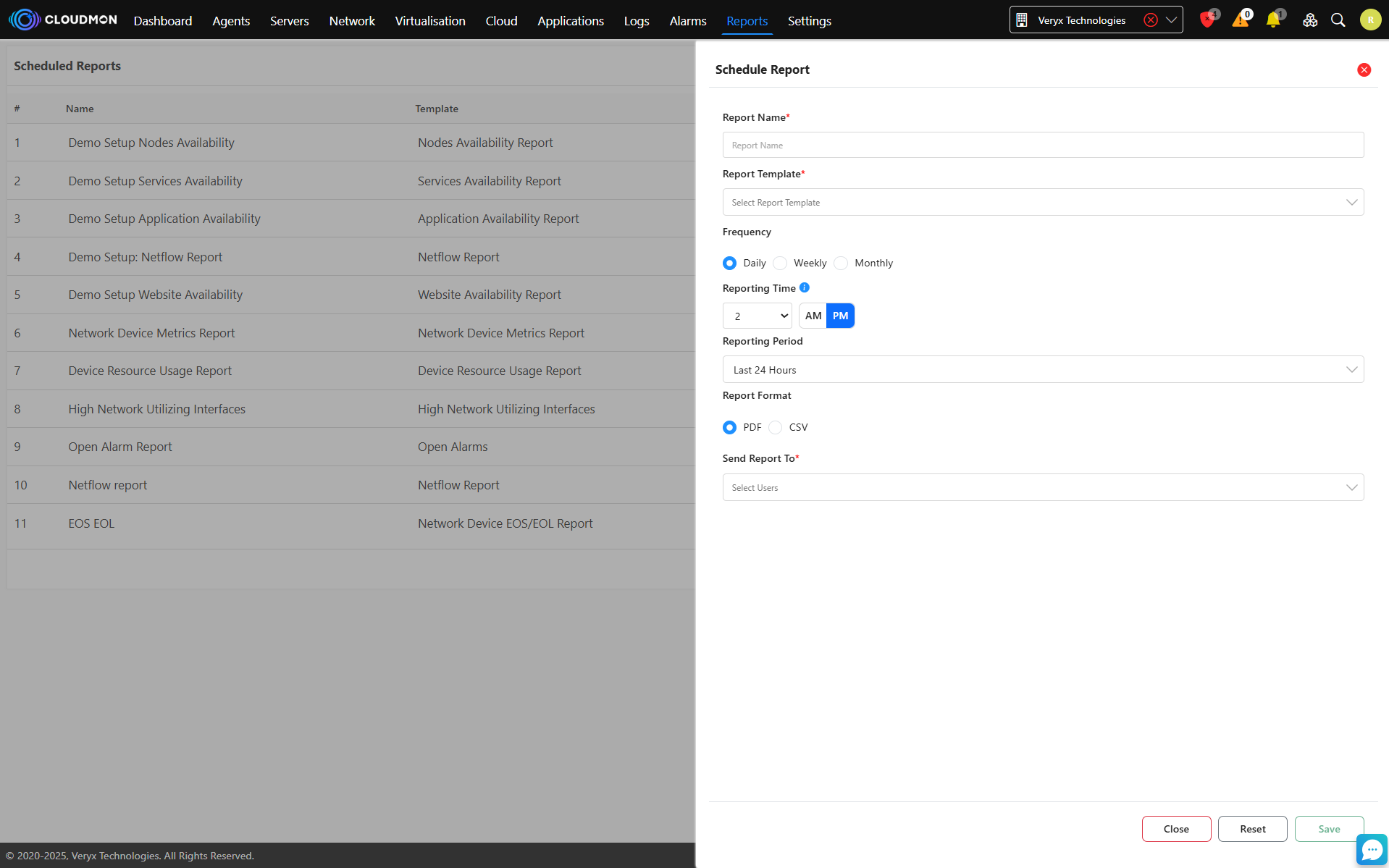Click the red shield critical alerts icon
The height and width of the screenshot is (868, 1389).
point(1207,20)
